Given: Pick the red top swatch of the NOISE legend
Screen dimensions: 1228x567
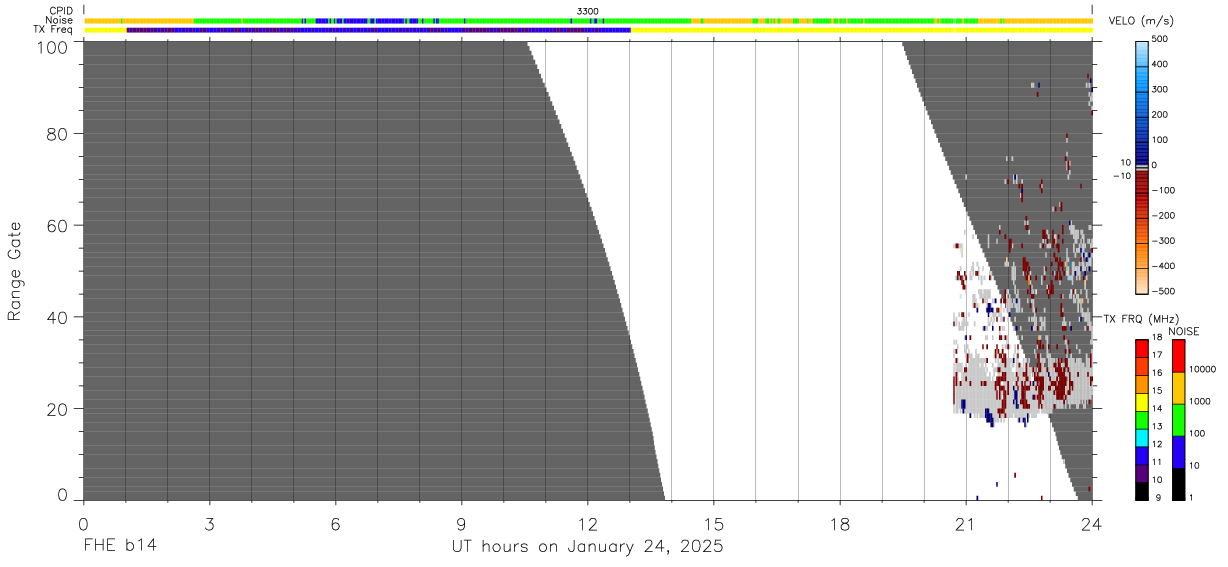Looking at the screenshot, I should tap(1178, 356).
